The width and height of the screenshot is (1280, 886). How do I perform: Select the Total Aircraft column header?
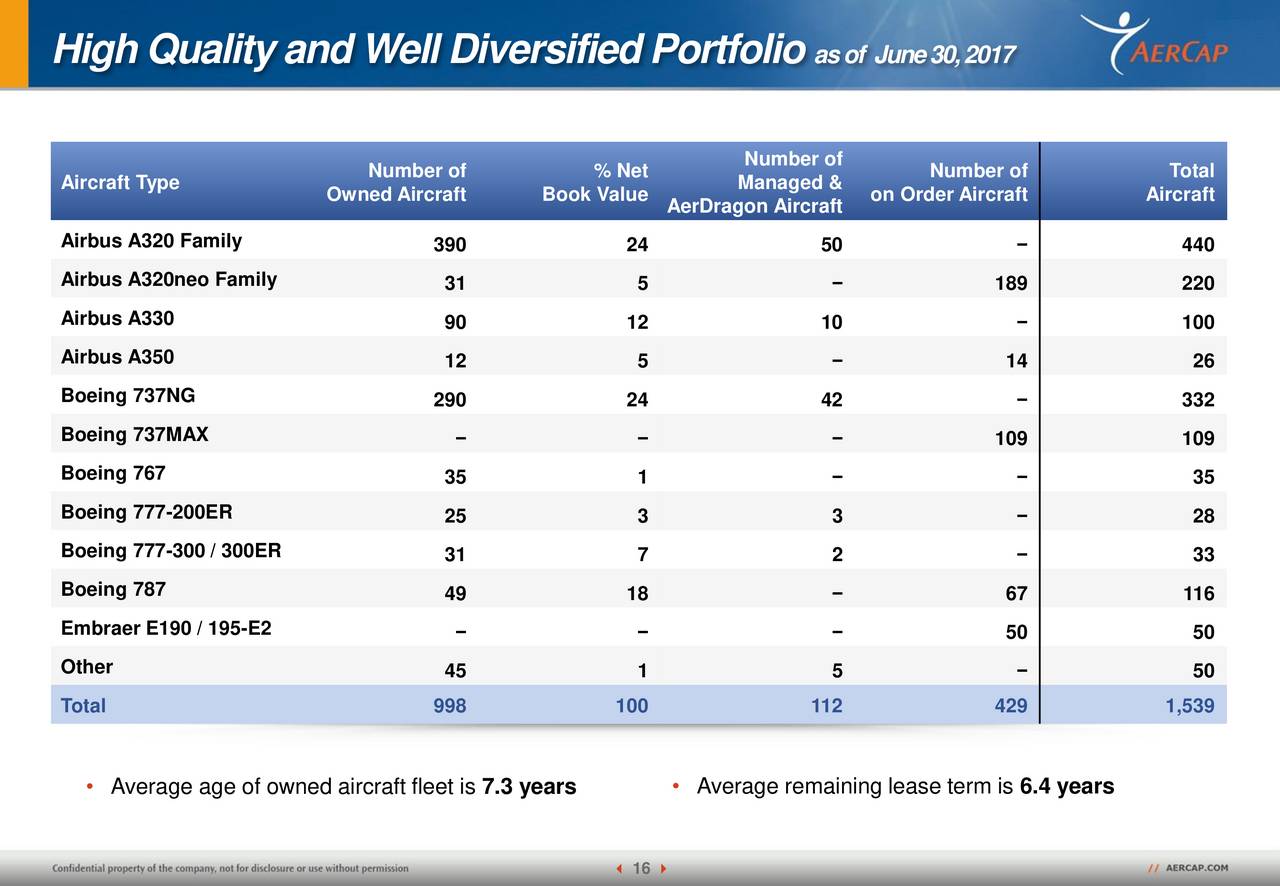tap(1180, 182)
